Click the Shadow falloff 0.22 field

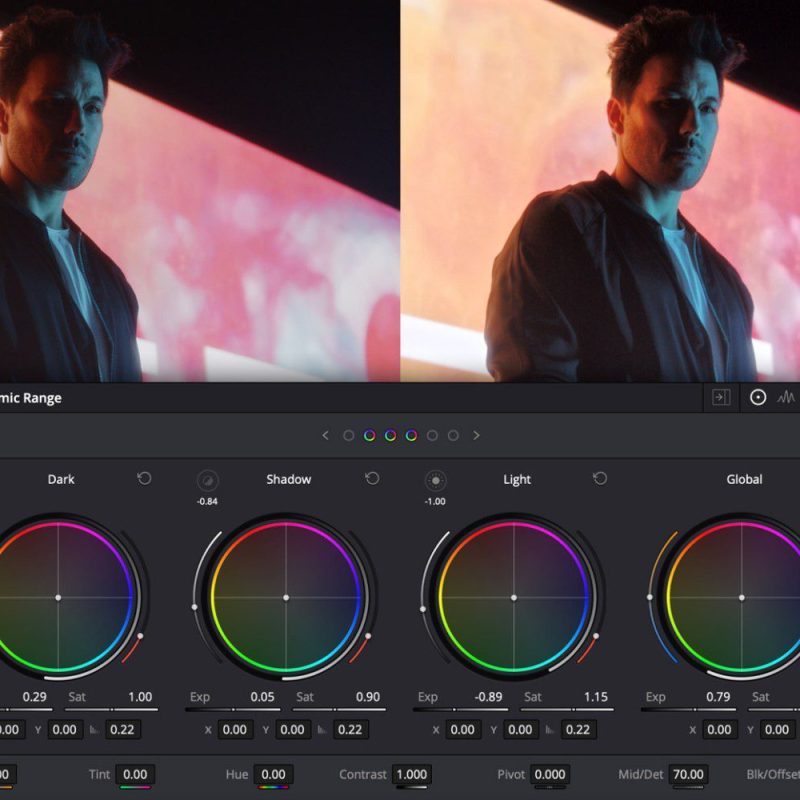point(351,730)
